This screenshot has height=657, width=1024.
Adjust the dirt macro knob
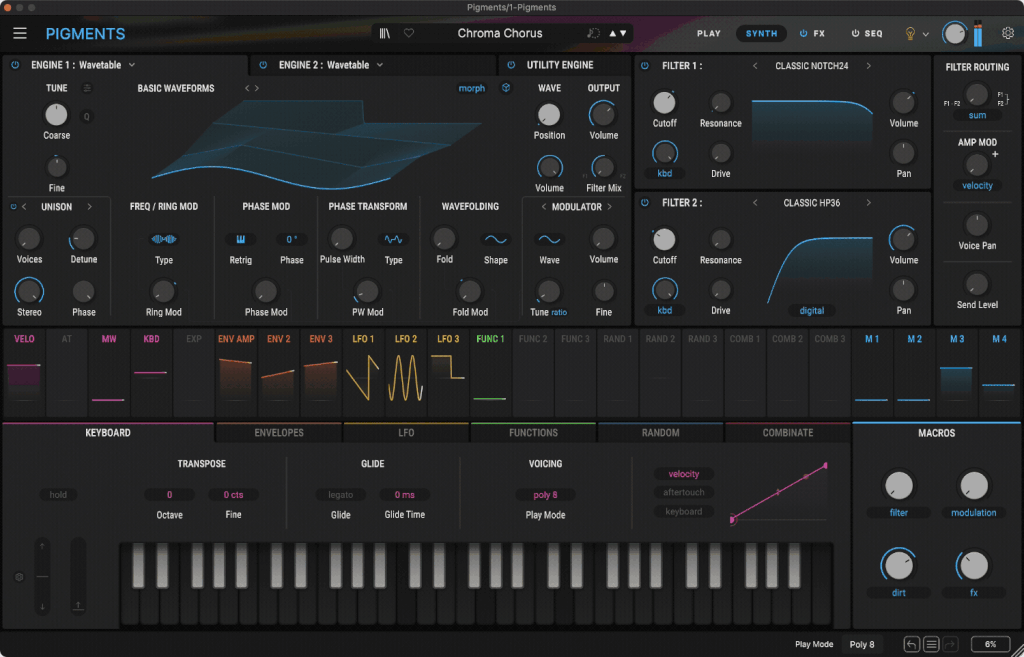[899, 566]
